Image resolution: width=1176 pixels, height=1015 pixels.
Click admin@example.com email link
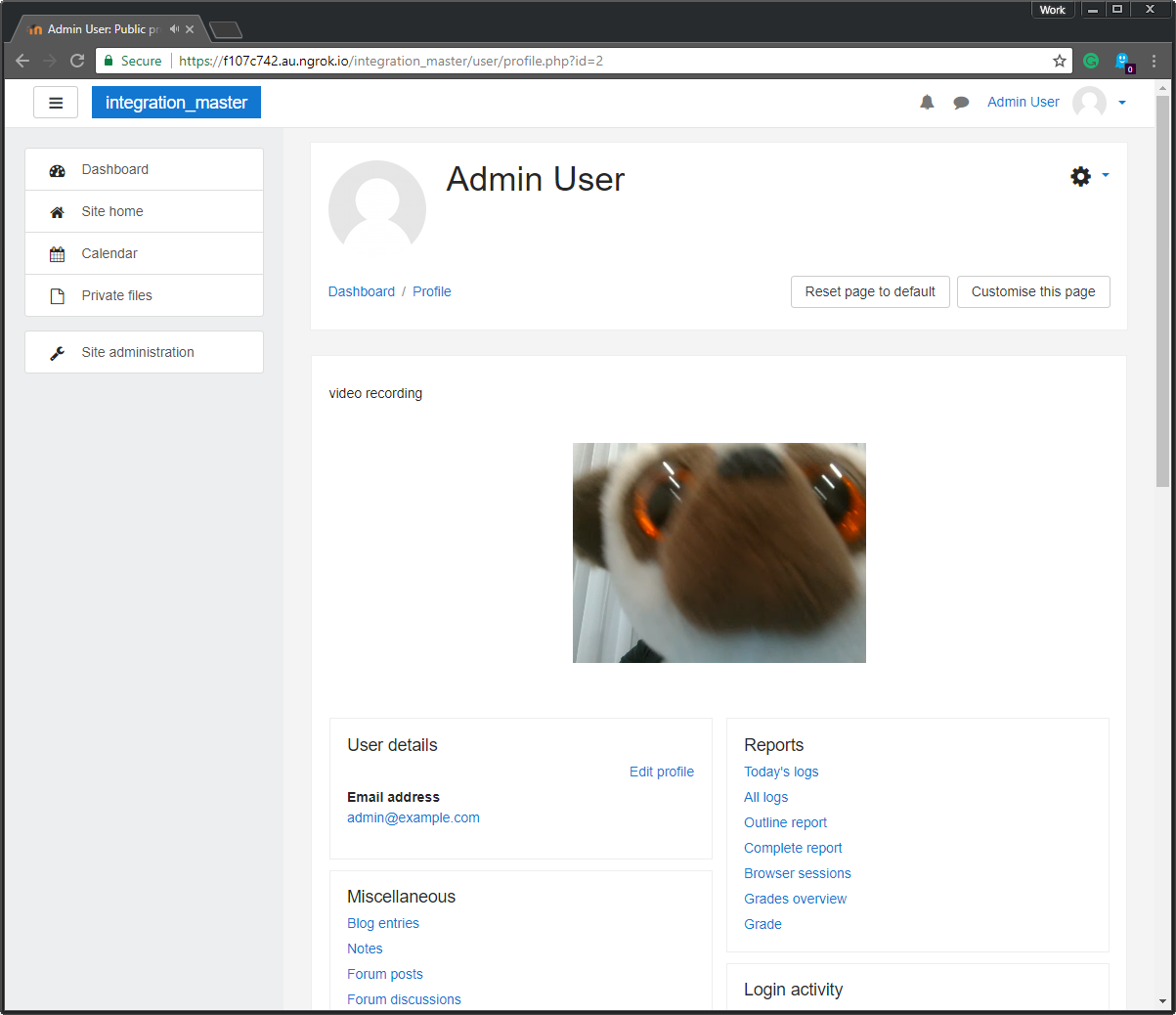414,817
